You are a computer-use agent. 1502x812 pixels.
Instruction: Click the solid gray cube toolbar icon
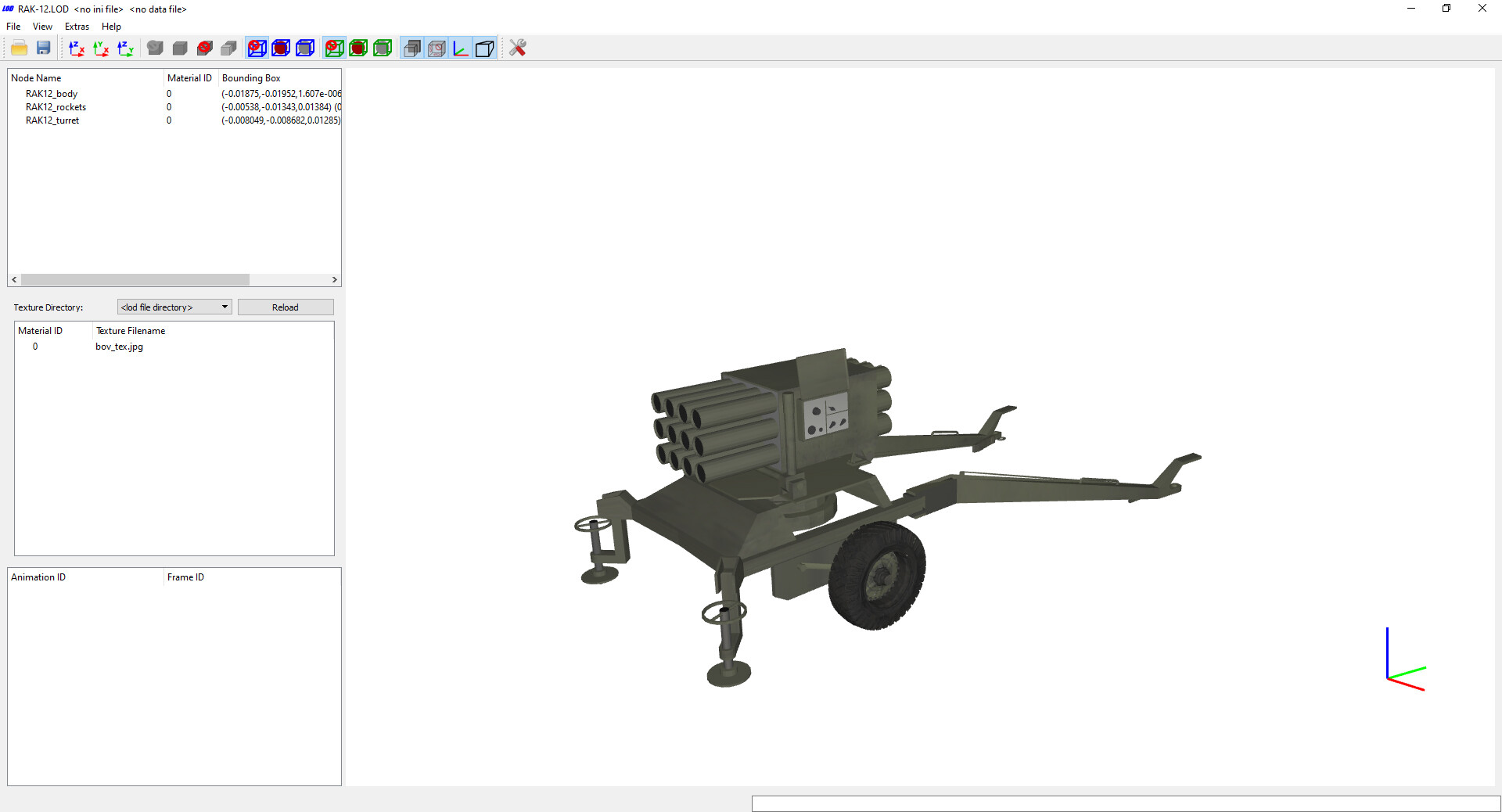(180, 49)
